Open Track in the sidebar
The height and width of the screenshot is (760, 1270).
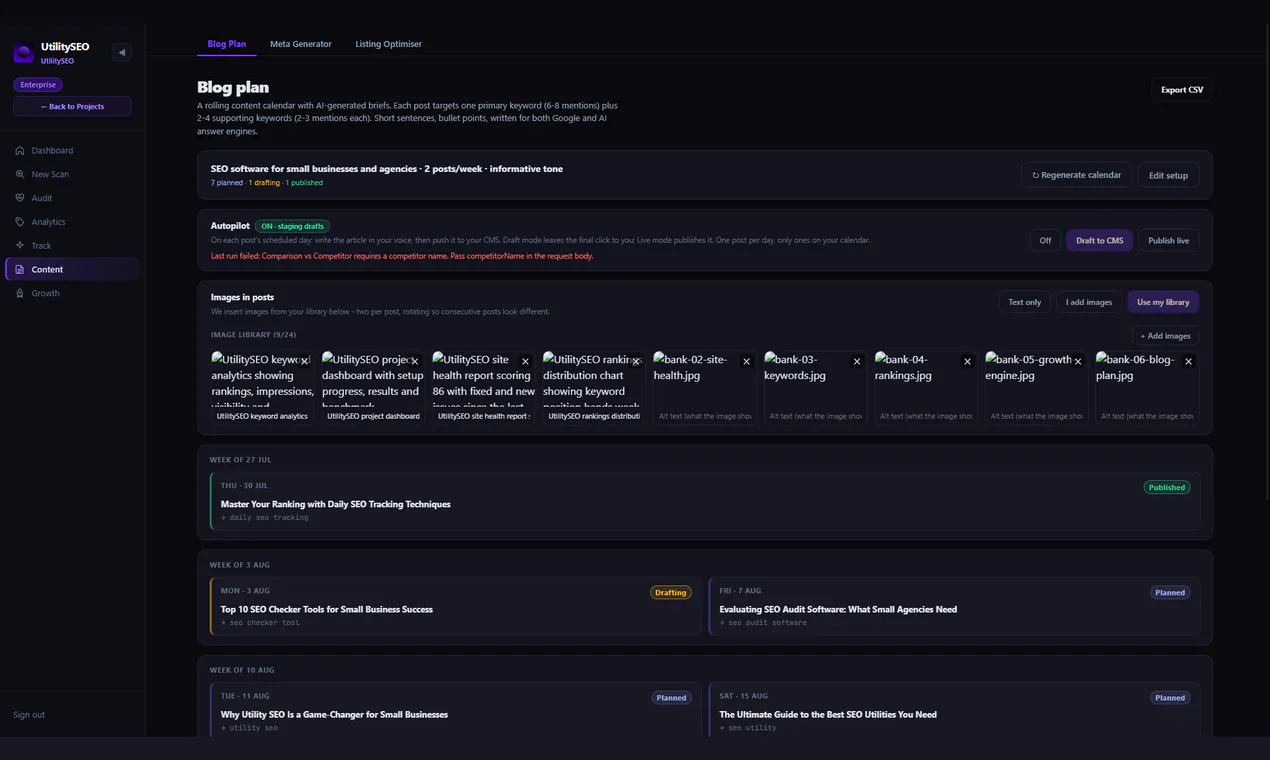[72, 246]
